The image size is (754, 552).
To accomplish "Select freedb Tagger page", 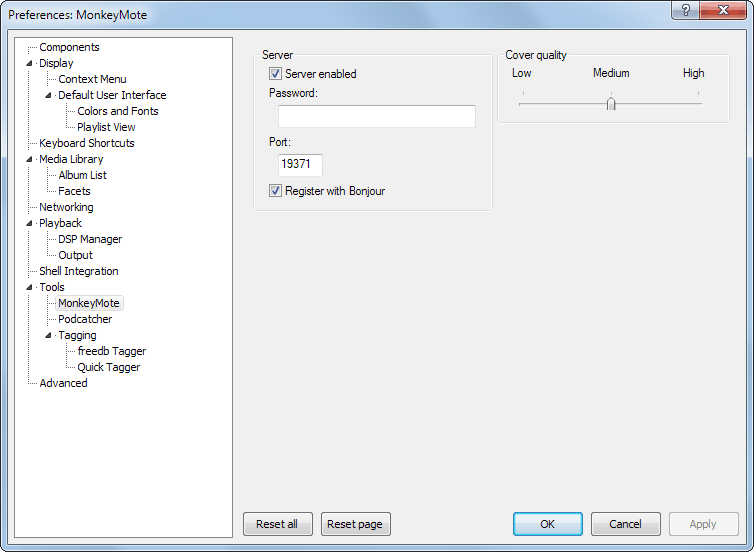I will click(x=112, y=351).
